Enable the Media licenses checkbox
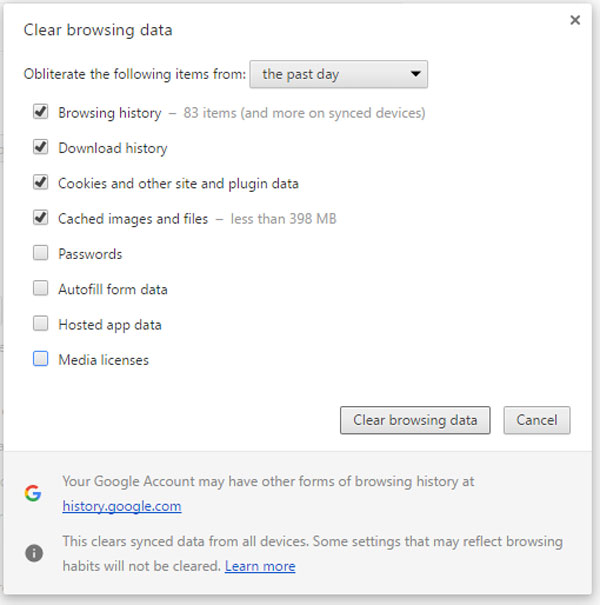This screenshot has width=600, height=605. click(x=41, y=359)
